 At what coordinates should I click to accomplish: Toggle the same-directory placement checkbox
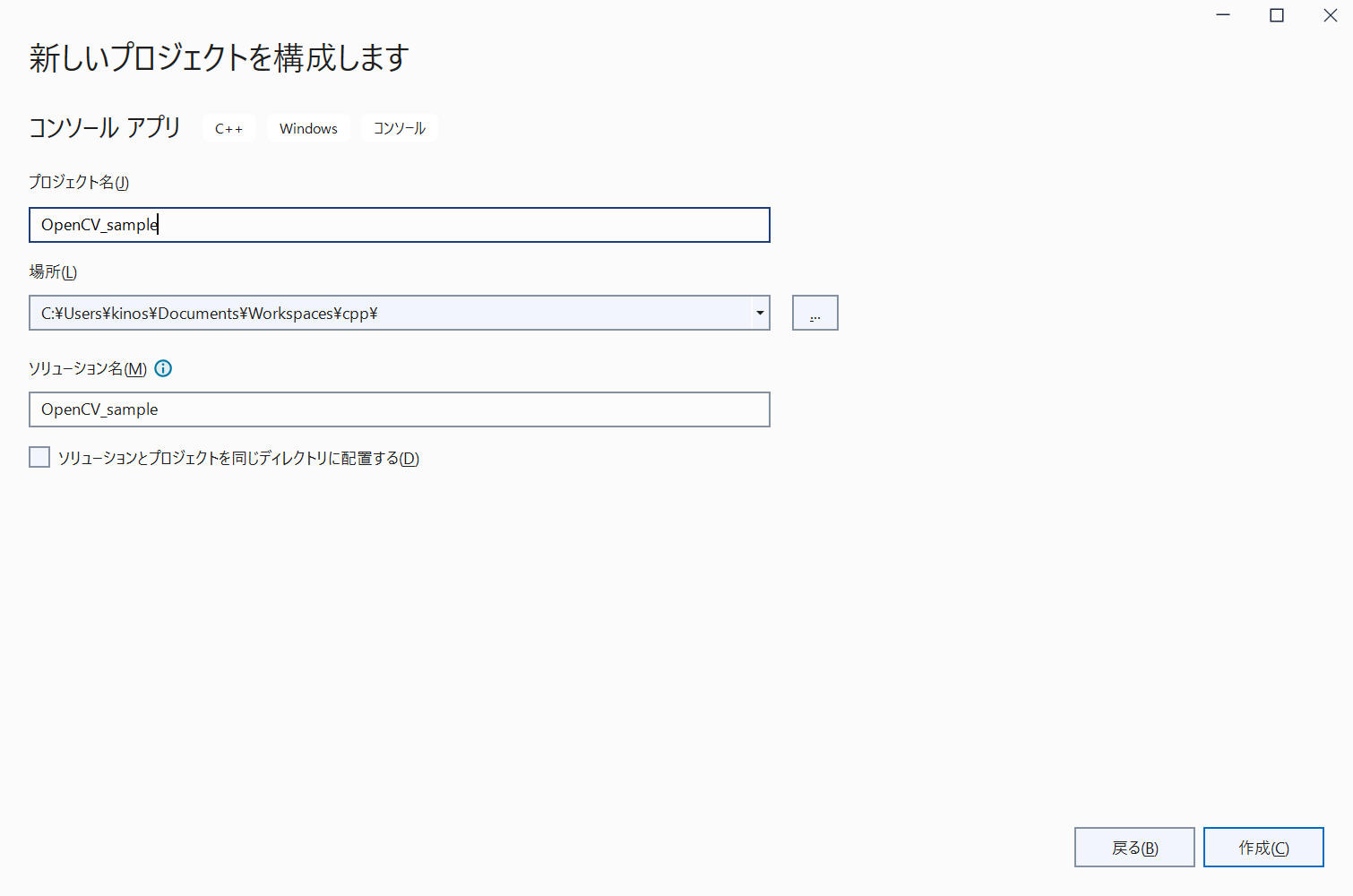[x=39, y=458]
